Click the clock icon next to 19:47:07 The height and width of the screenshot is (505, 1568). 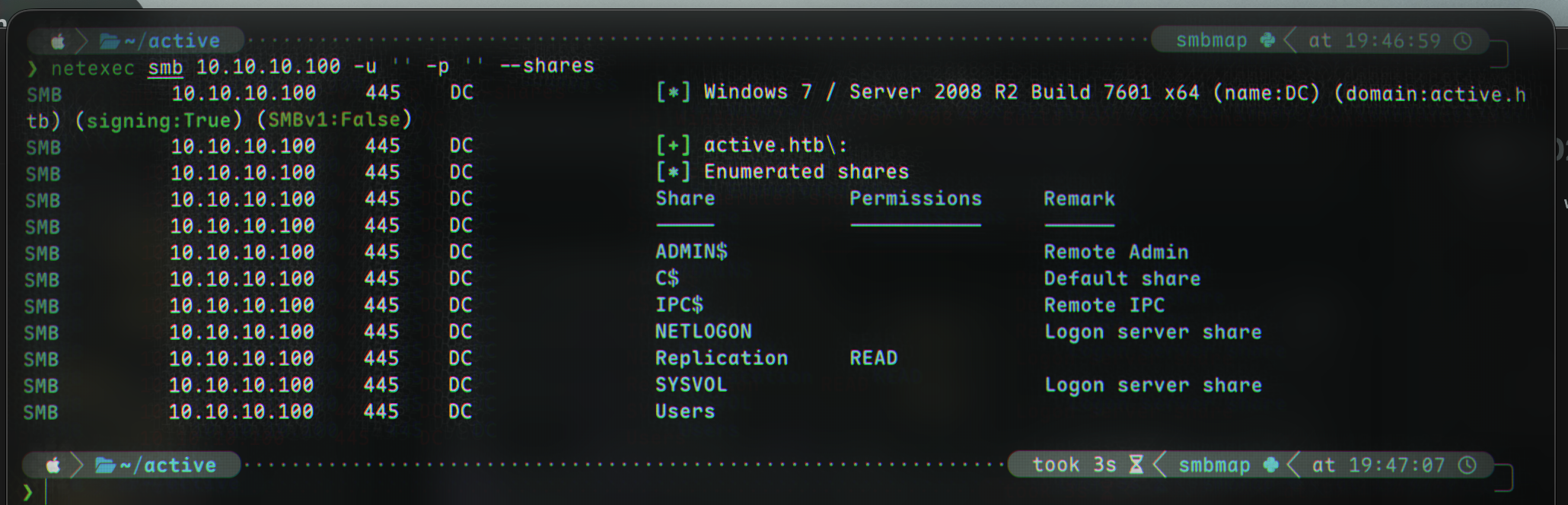click(1467, 465)
